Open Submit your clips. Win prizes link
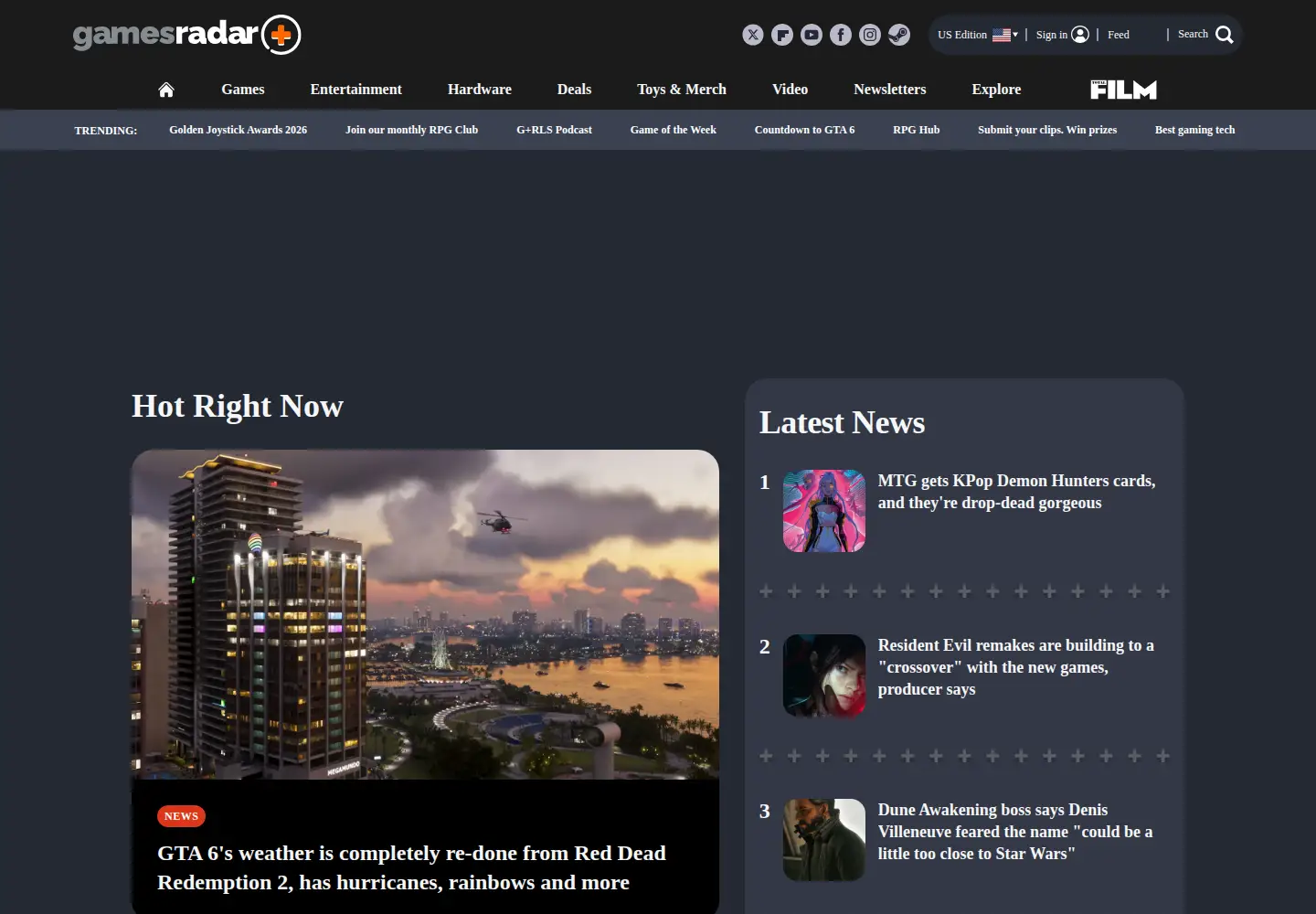 [x=1047, y=130]
